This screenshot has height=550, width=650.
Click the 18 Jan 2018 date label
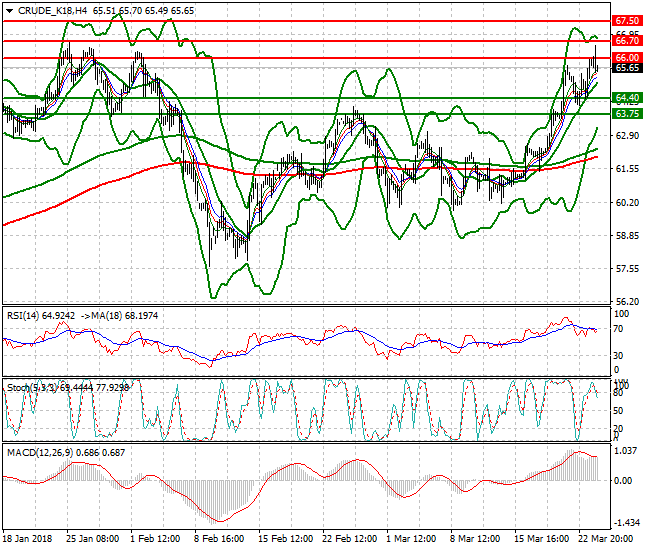click(x=27, y=538)
